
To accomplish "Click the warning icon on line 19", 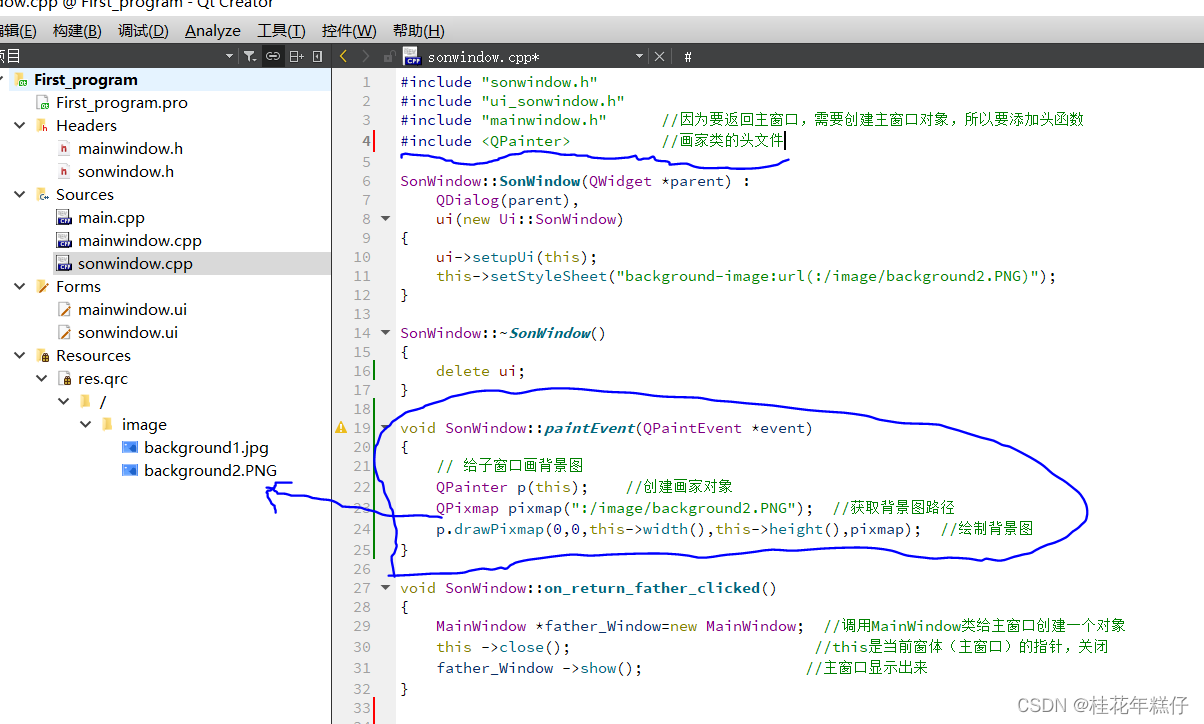I will (x=341, y=428).
